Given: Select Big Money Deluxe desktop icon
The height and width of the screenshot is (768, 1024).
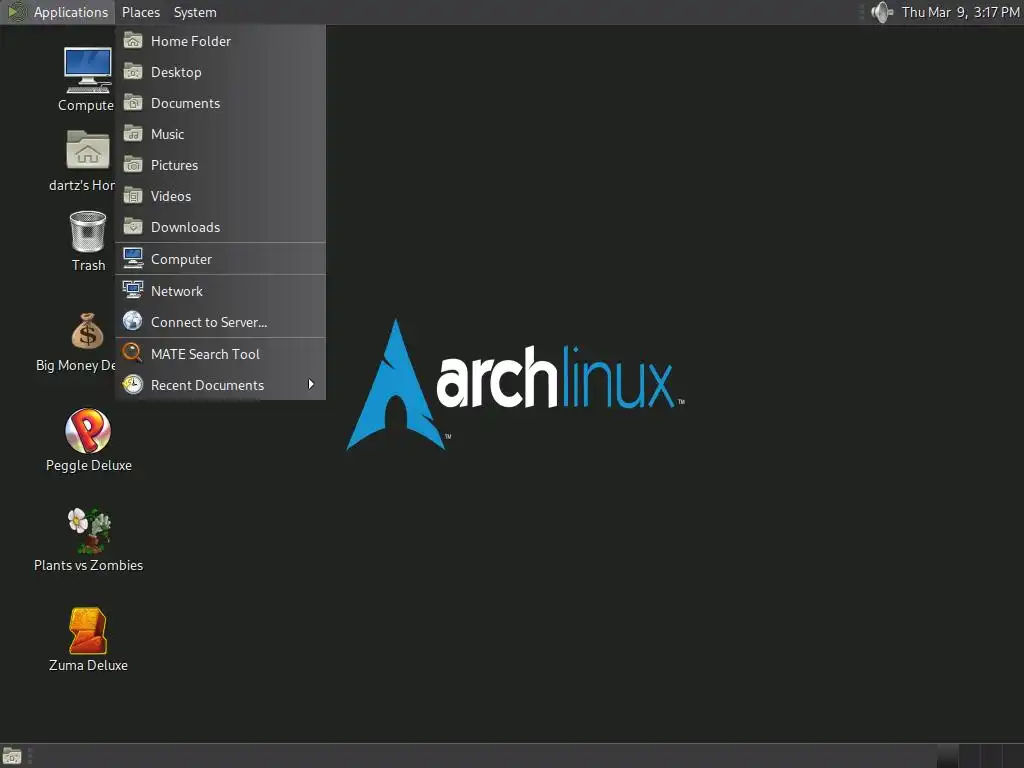Looking at the screenshot, I should pos(87,331).
